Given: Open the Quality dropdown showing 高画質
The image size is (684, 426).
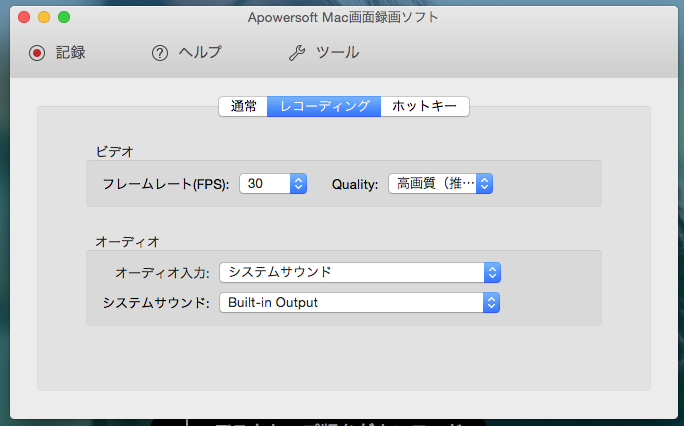Looking at the screenshot, I should (x=441, y=184).
